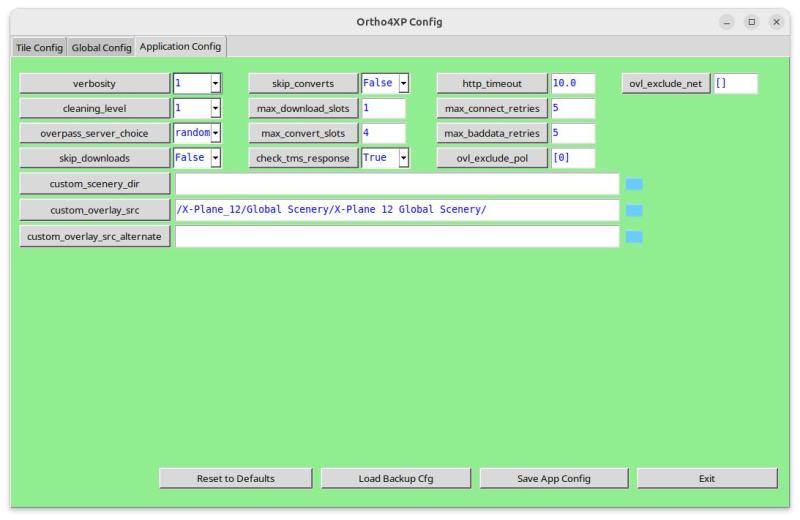800x520 pixels.
Task: Switch to the Tile Config tab
Action: click(39, 47)
